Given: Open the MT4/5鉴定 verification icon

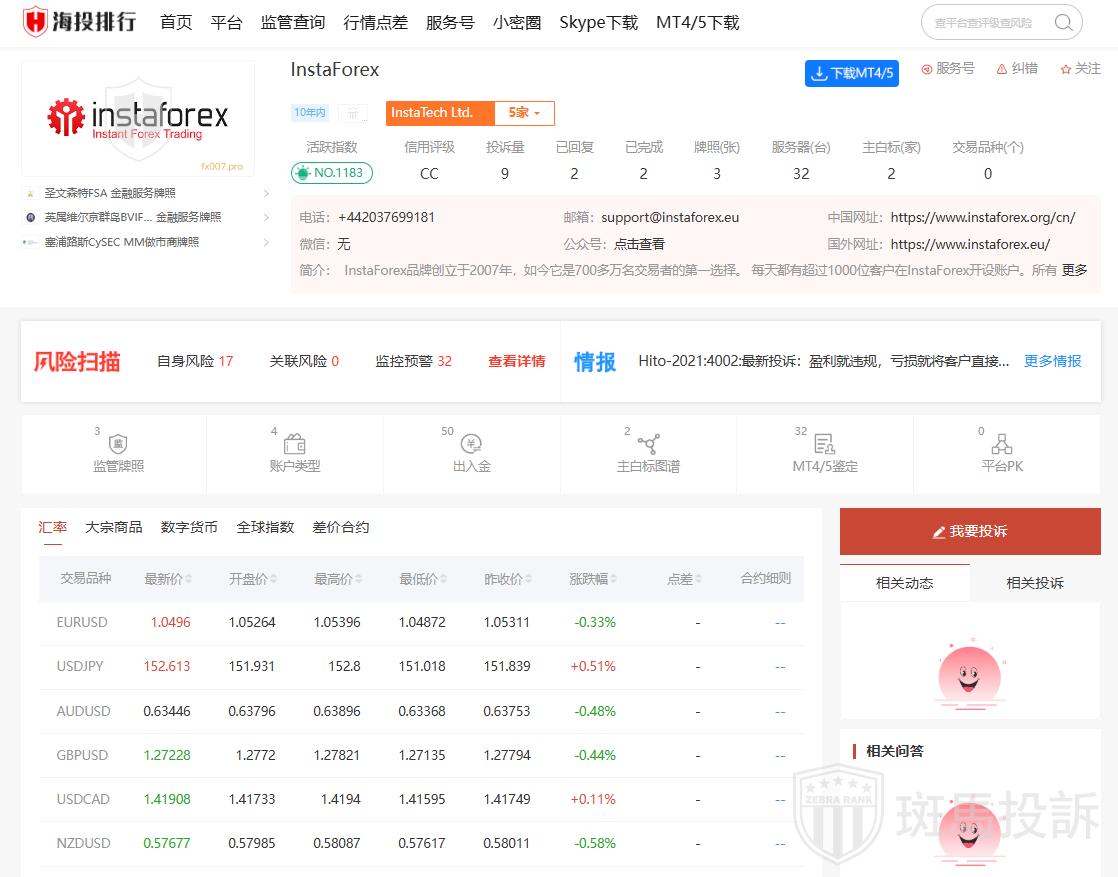Looking at the screenshot, I should pos(824,444).
